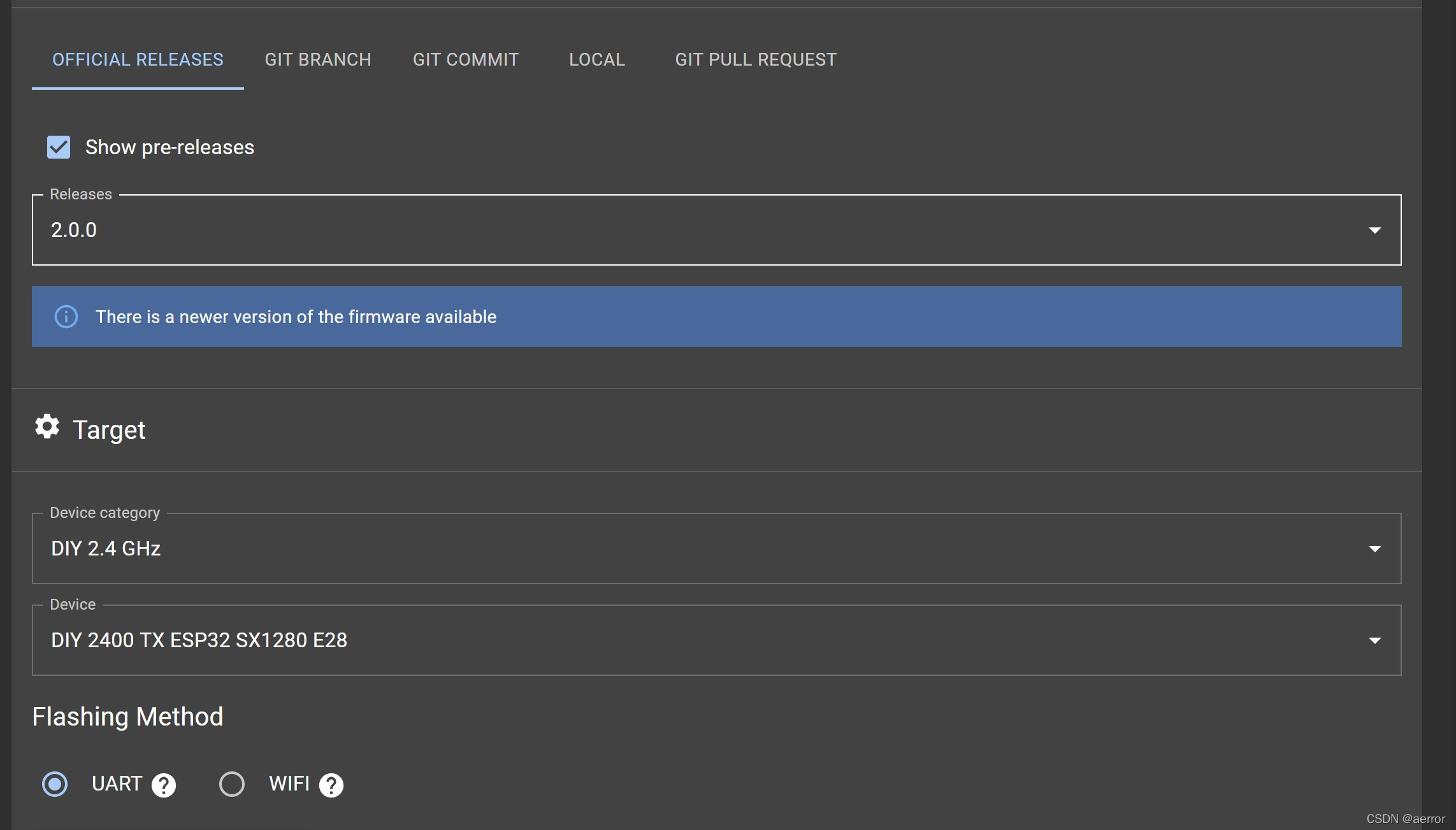The image size is (1456, 830).
Task: Click the Target section gear icon
Action: 47,427
